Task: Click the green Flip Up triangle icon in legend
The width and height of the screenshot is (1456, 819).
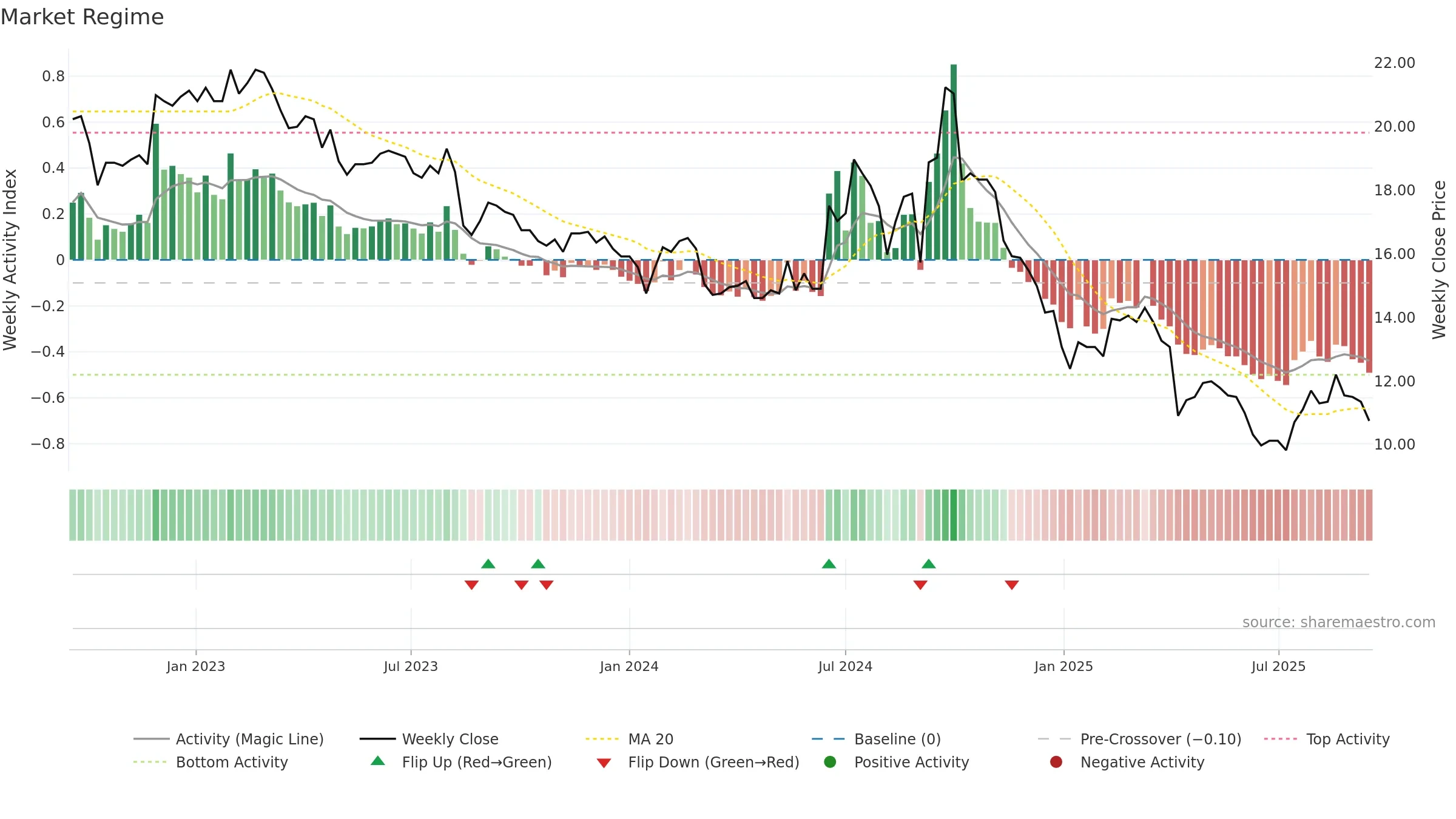Action: coord(377,761)
